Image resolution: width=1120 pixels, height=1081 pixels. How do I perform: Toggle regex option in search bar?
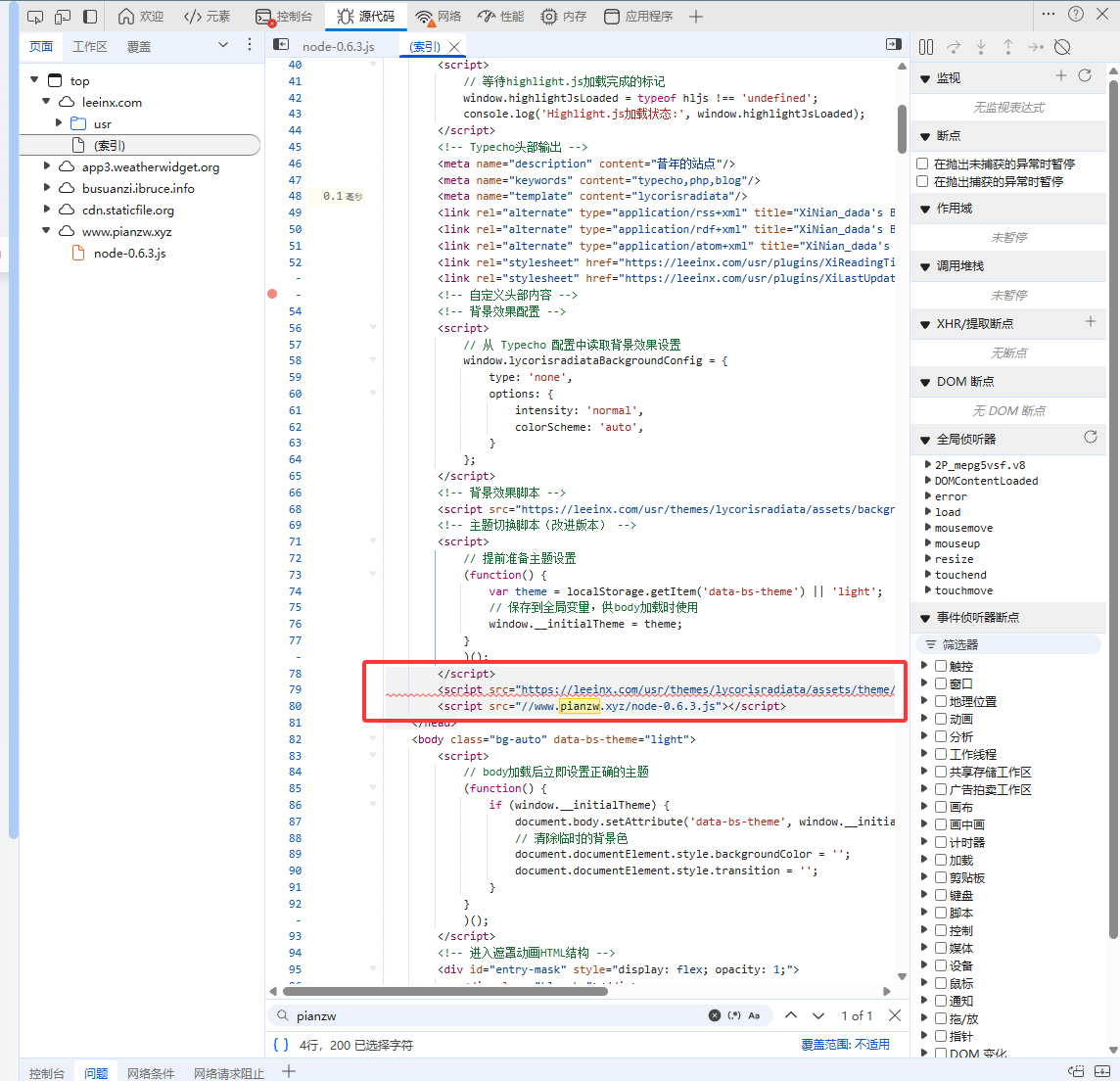734,1016
